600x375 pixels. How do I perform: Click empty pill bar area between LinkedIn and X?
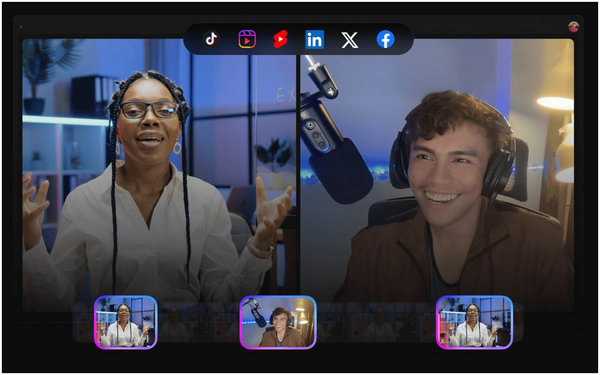coord(333,39)
